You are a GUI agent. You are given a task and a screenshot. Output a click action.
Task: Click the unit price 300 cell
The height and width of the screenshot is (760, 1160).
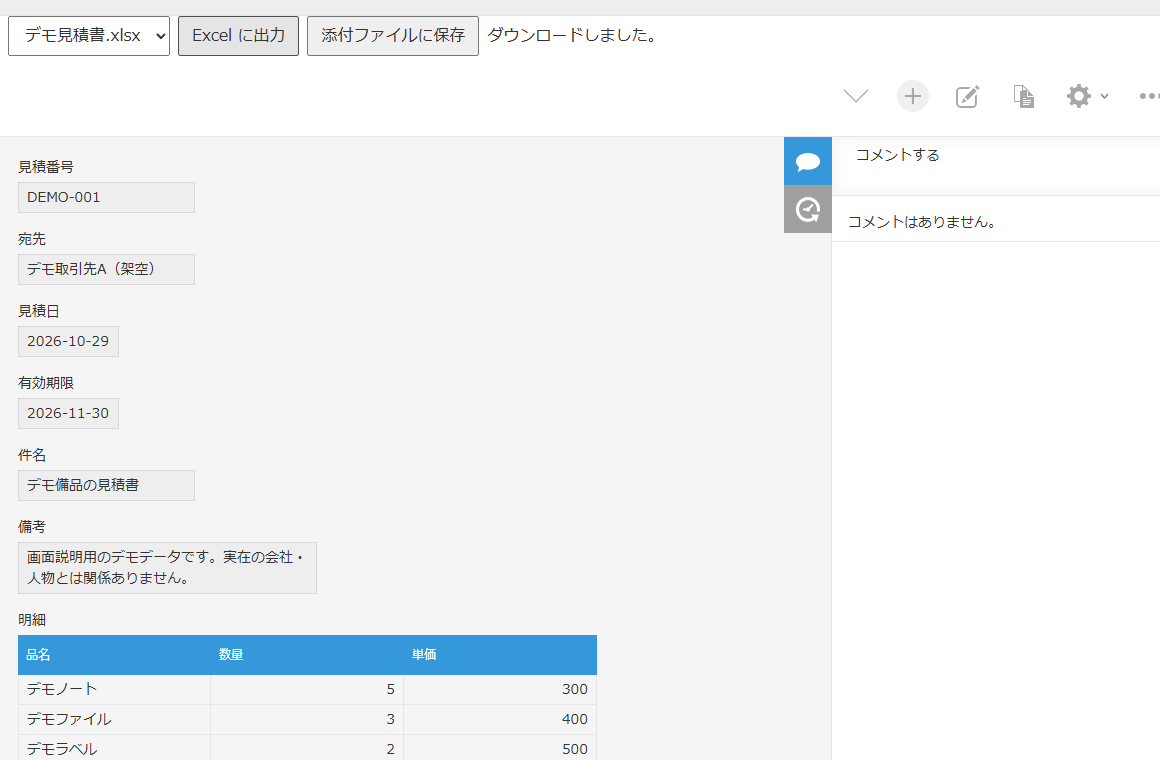point(500,689)
